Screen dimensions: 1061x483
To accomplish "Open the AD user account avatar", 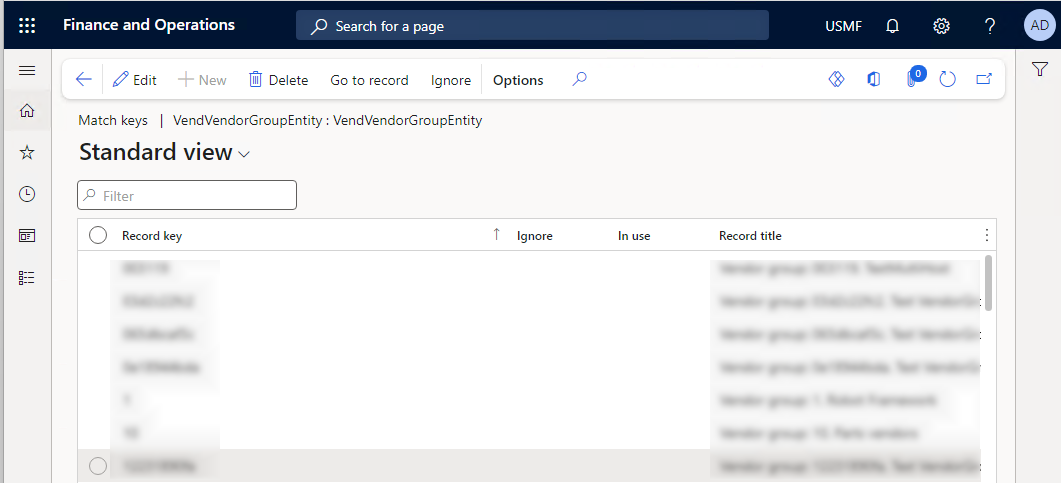I will pyautogui.click(x=1039, y=26).
